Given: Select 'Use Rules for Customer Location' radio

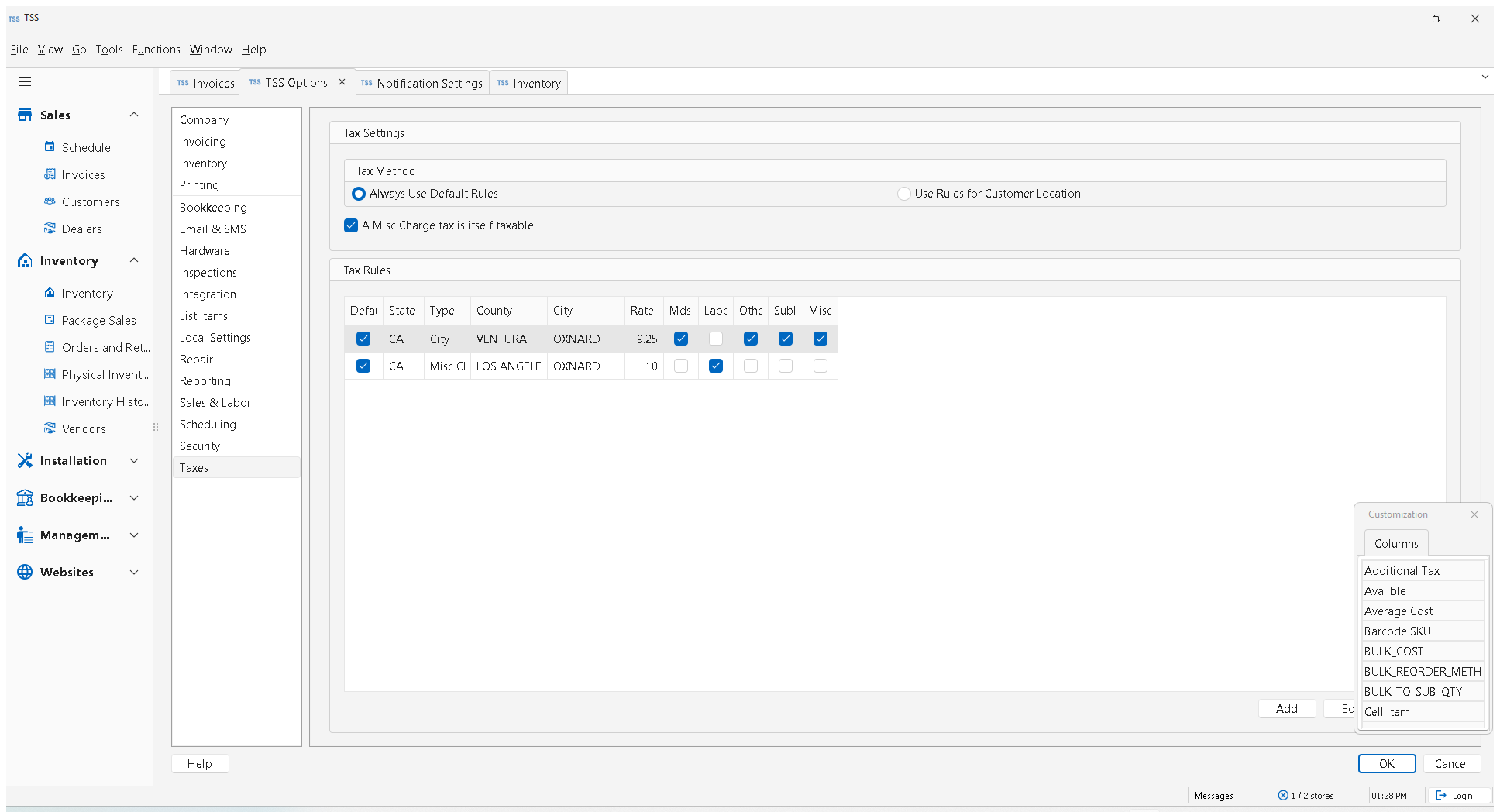Looking at the screenshot, I should (x=903, y=194).
